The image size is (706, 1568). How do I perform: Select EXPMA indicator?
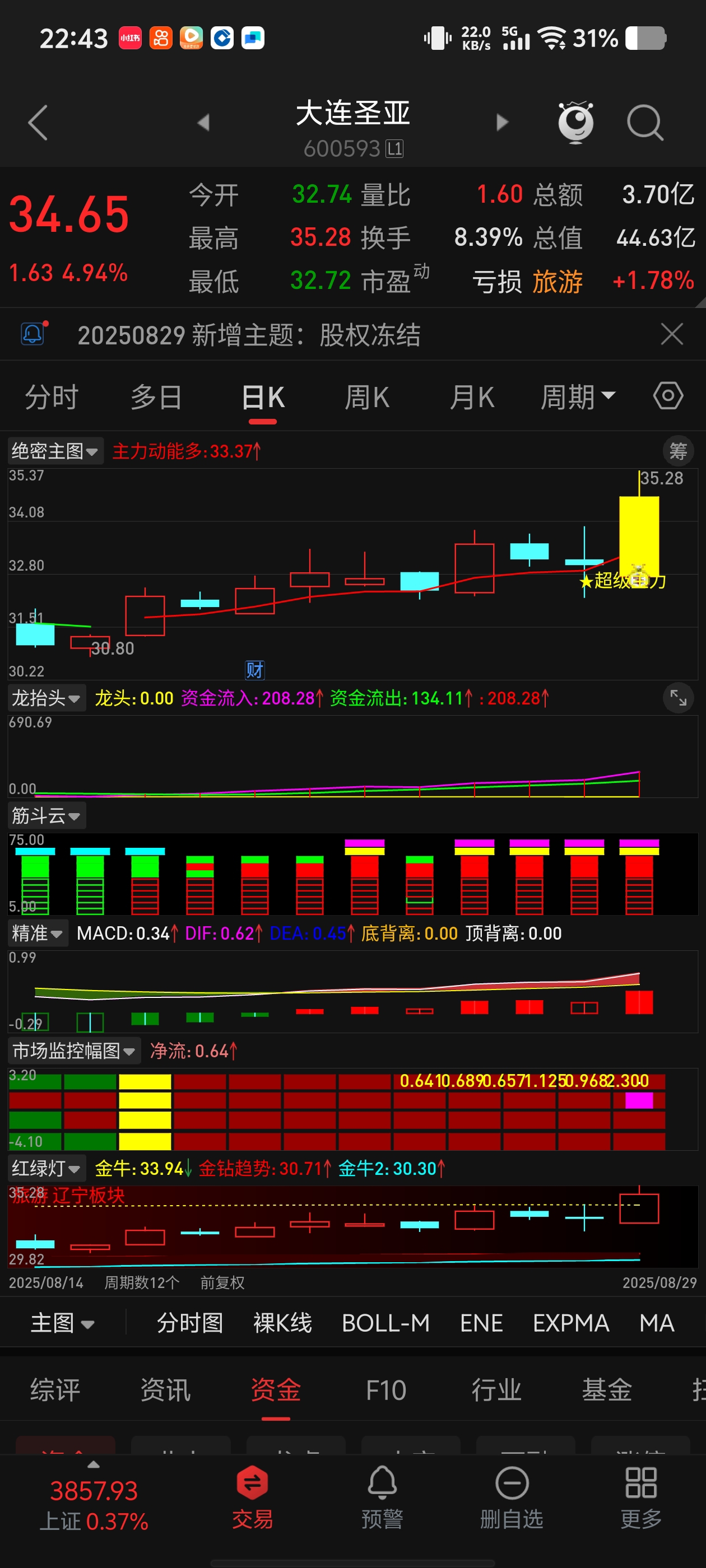[571, 1323]
